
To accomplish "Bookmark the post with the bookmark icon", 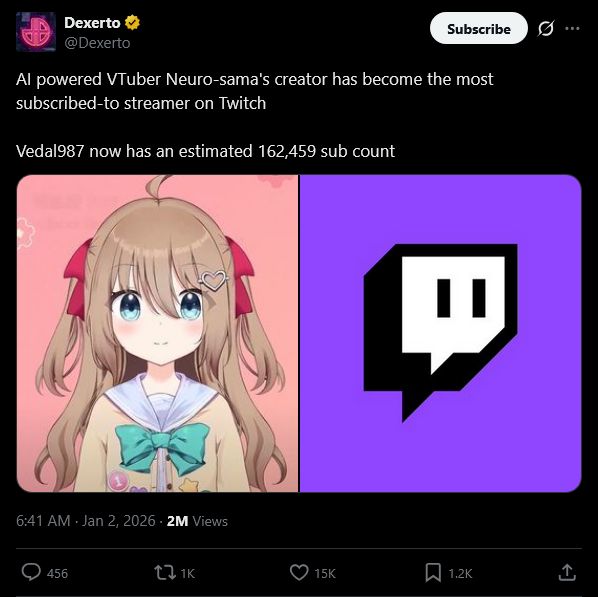I will pos(433,573).
